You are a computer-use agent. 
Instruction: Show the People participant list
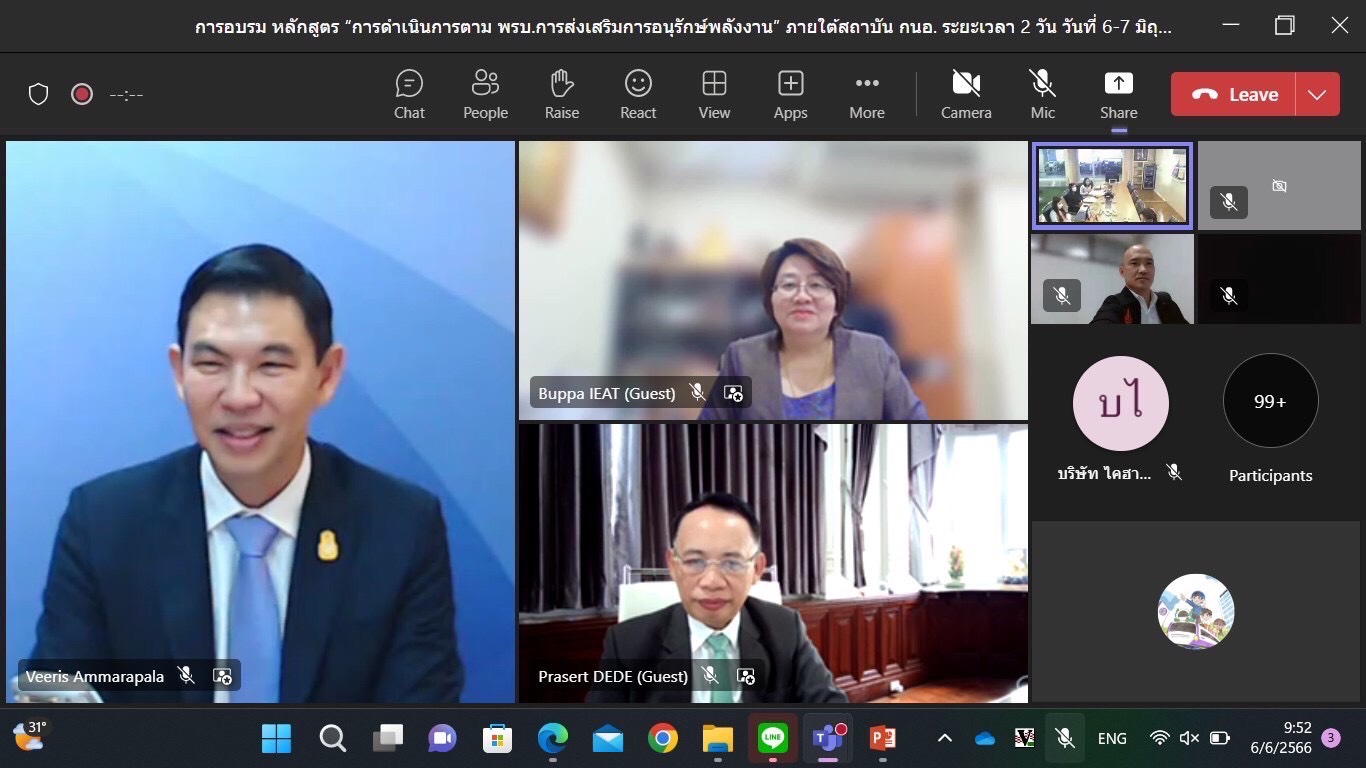[485, 94]
